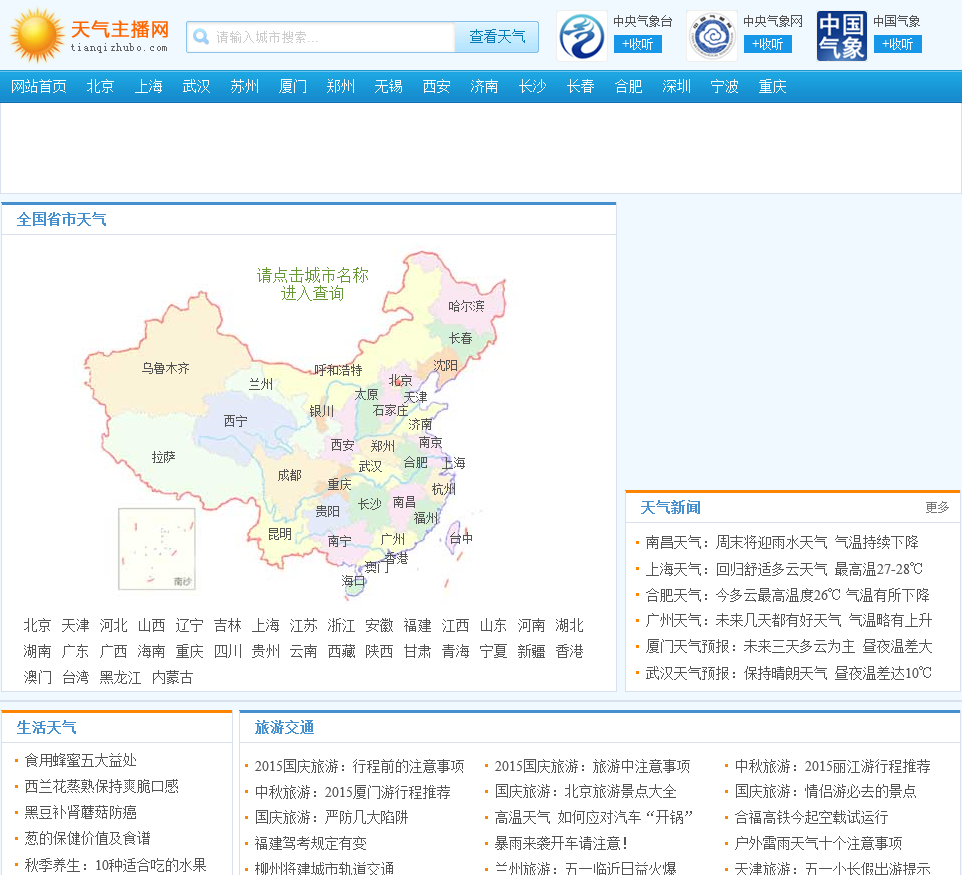The image size is (962, 875).
Task: Open 黑龙江 in the province list
Action: pos(121,677)
